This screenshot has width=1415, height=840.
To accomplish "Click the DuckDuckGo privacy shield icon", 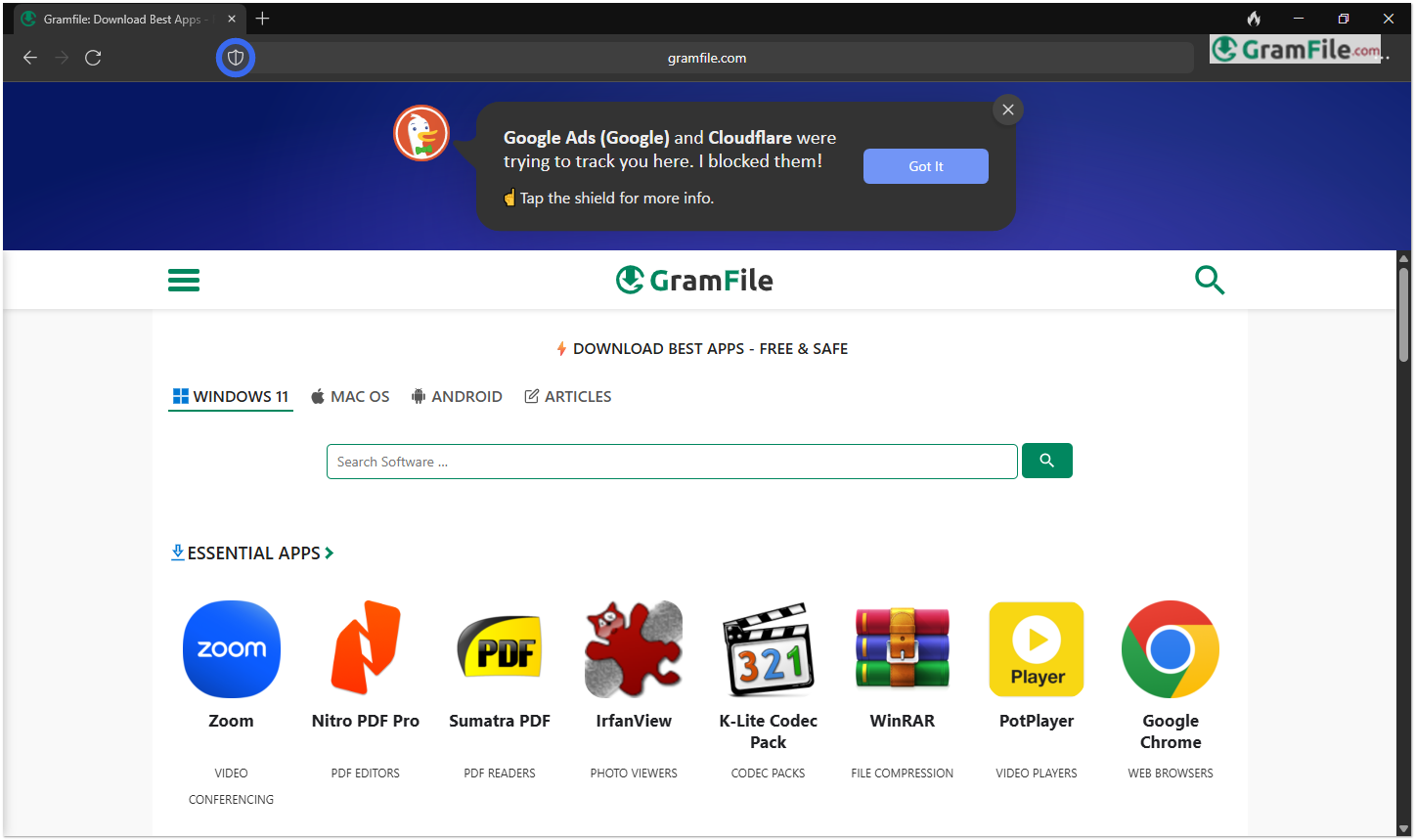I will (235, 58).
